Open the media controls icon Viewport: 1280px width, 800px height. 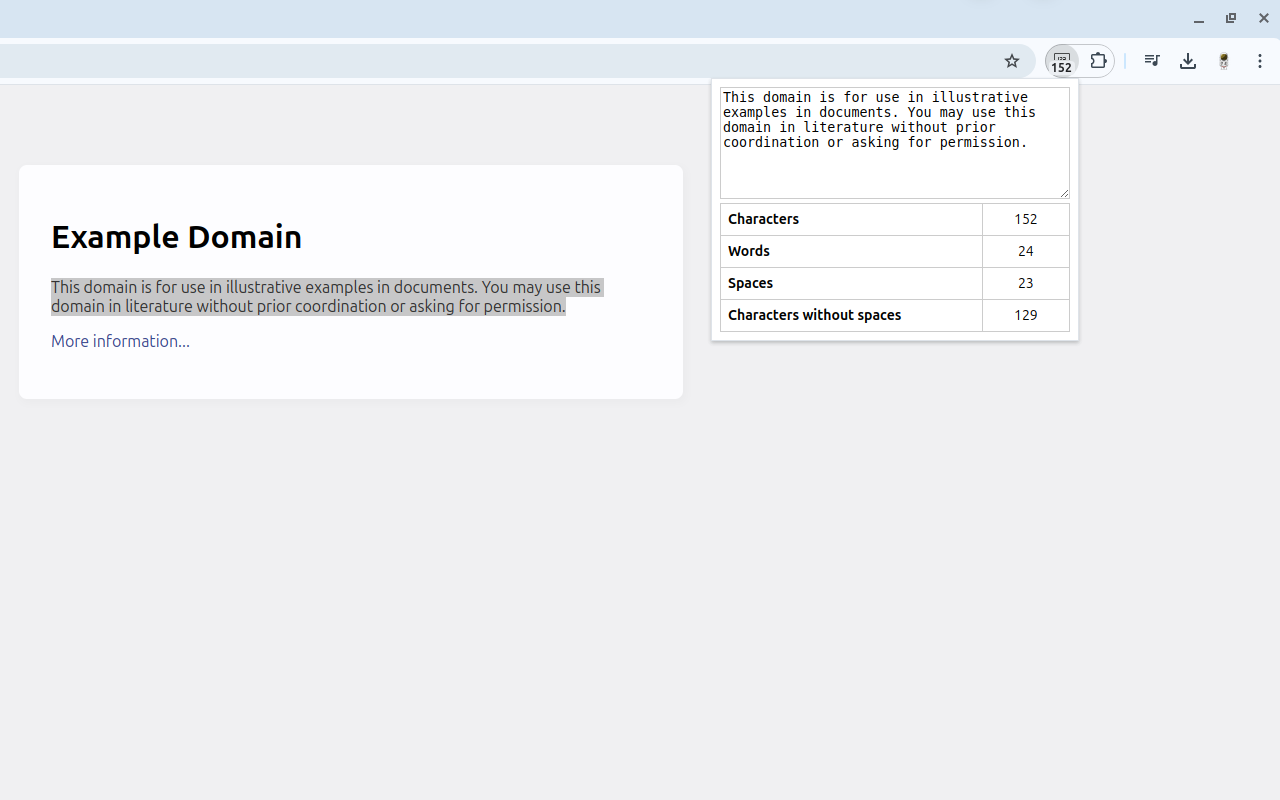(x=1152, y=61)
